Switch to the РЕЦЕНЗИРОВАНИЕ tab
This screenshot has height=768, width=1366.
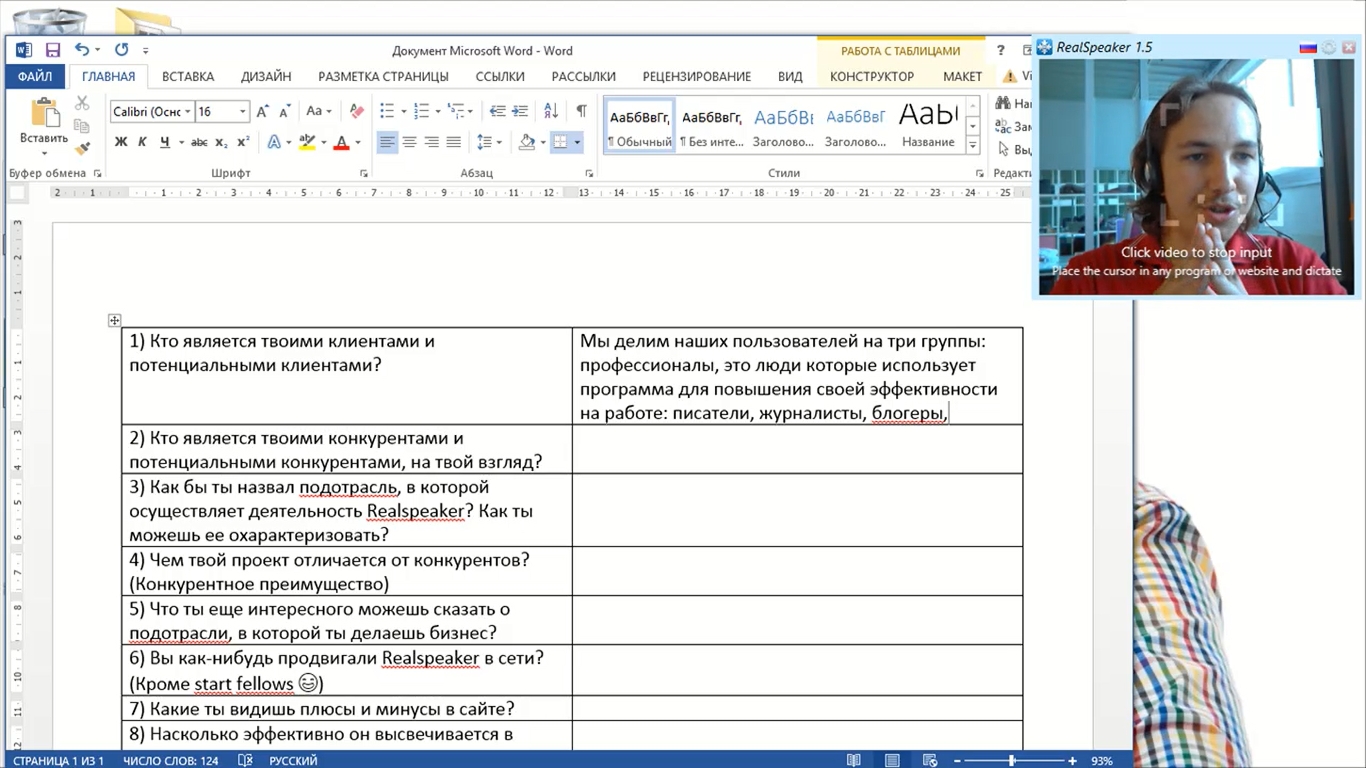697,76
